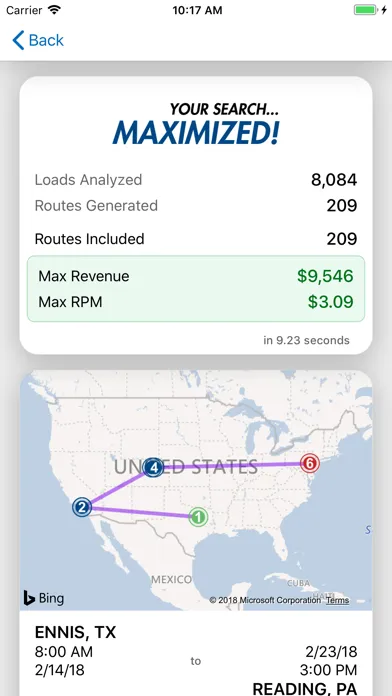Tap the Routes Included row
Screen dimensions: 392x696
(196, 239)
